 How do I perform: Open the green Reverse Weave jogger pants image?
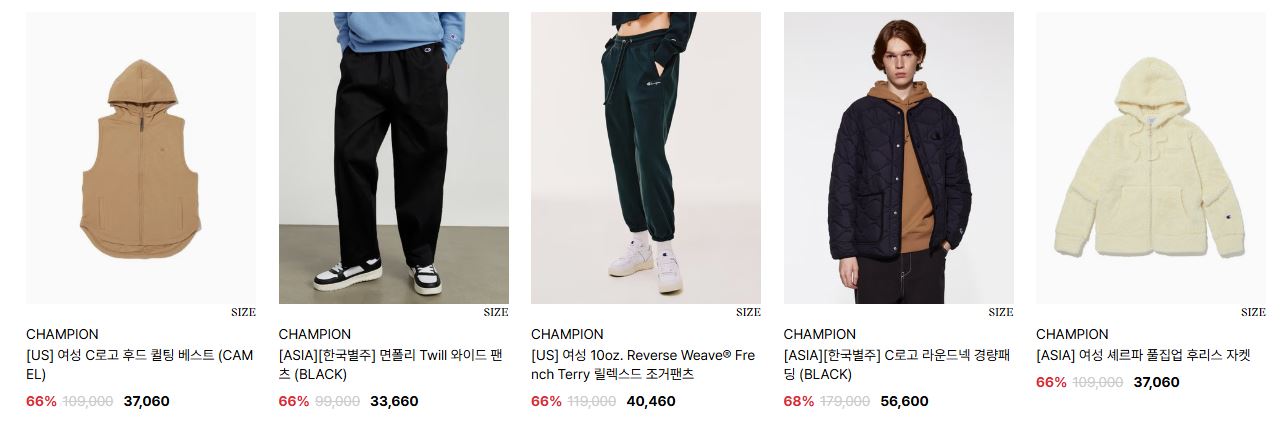646,158
